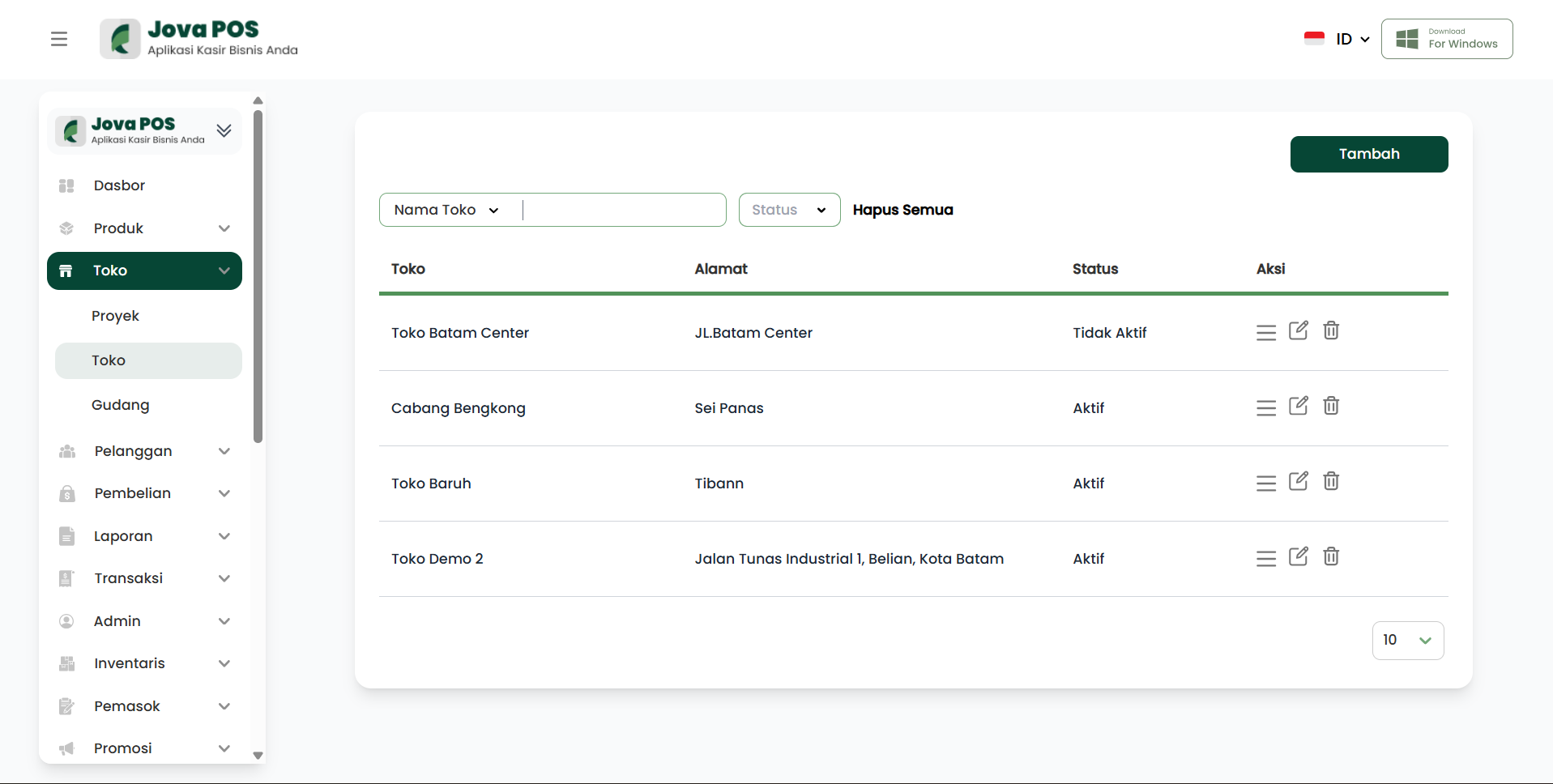The width and height of the screenshot is (1553, 784).
Task: Collapse the sidebar Jova POS double chevron
Action: click(x=224, y=130)
